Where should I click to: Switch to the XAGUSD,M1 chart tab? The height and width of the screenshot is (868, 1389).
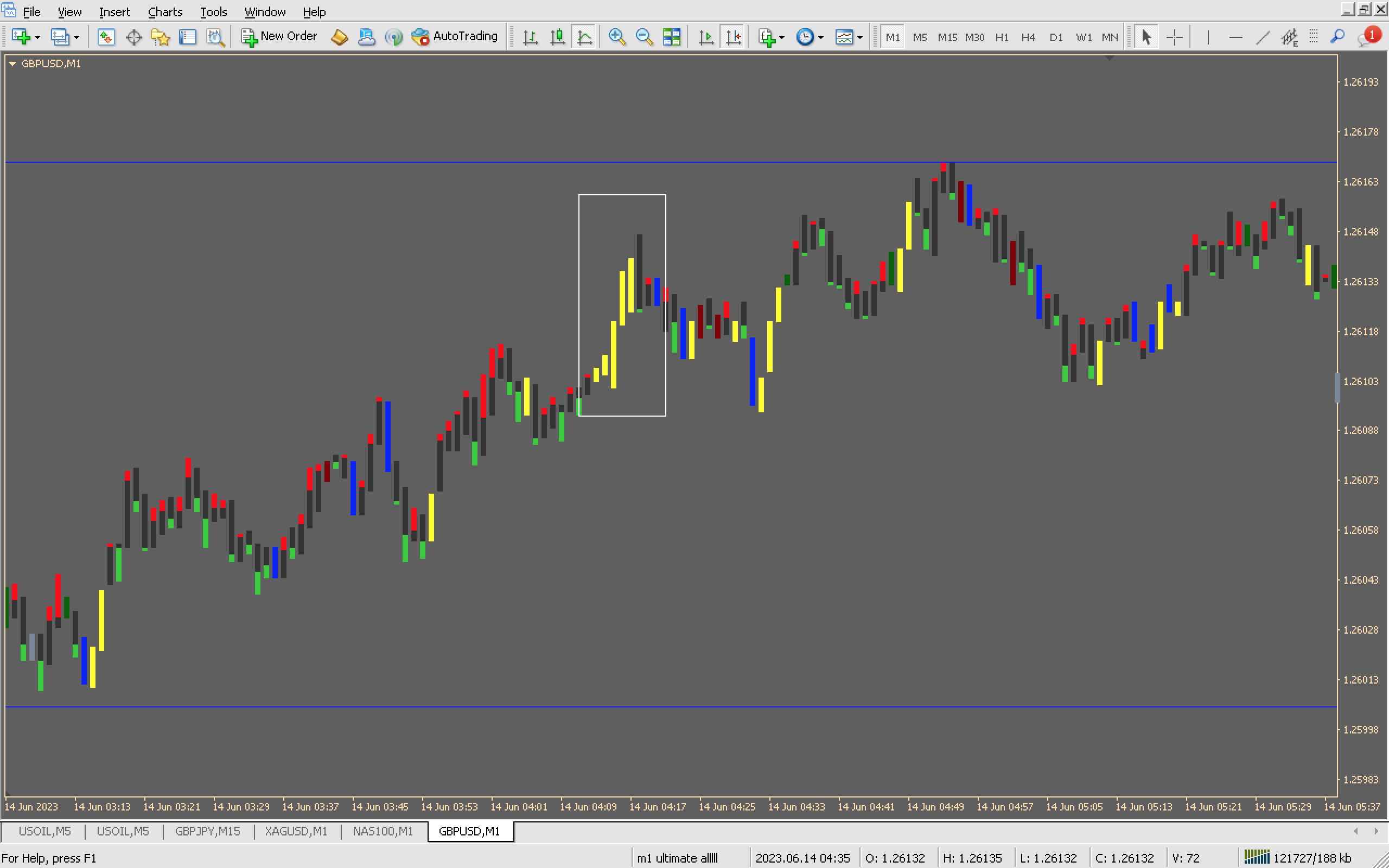296,831
